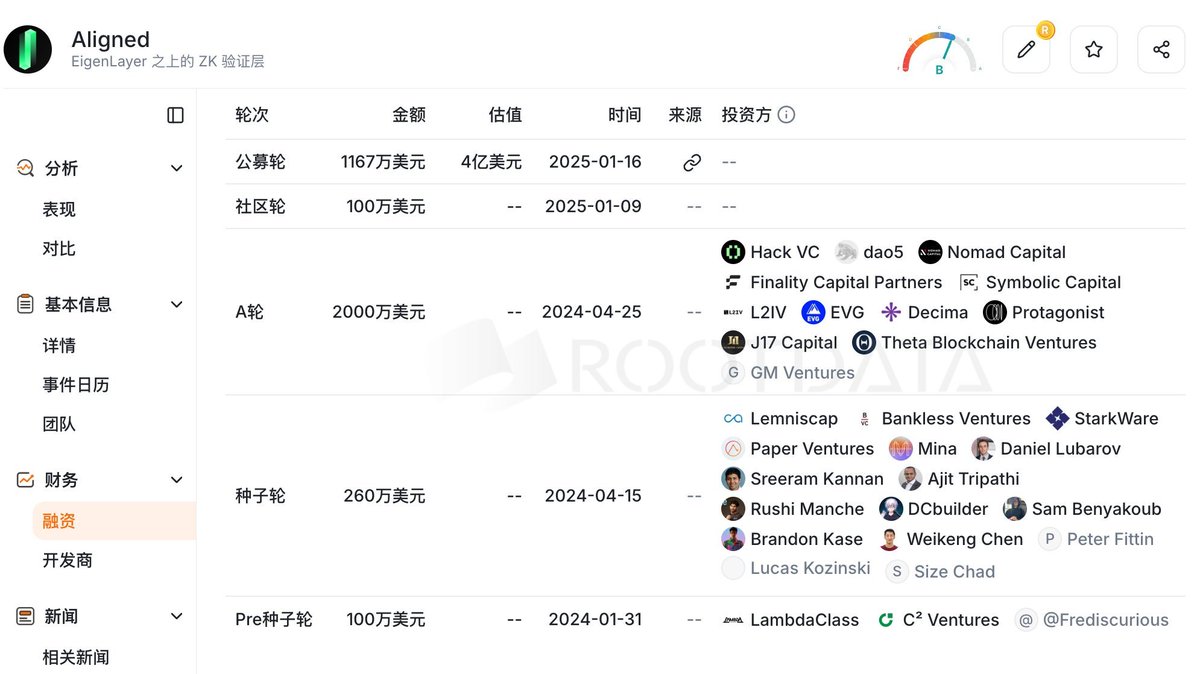Click the StarkWare logo icon
The width and height of the screenshot is (1200, 674).
pyautogui.click(x=1057, y=418)
